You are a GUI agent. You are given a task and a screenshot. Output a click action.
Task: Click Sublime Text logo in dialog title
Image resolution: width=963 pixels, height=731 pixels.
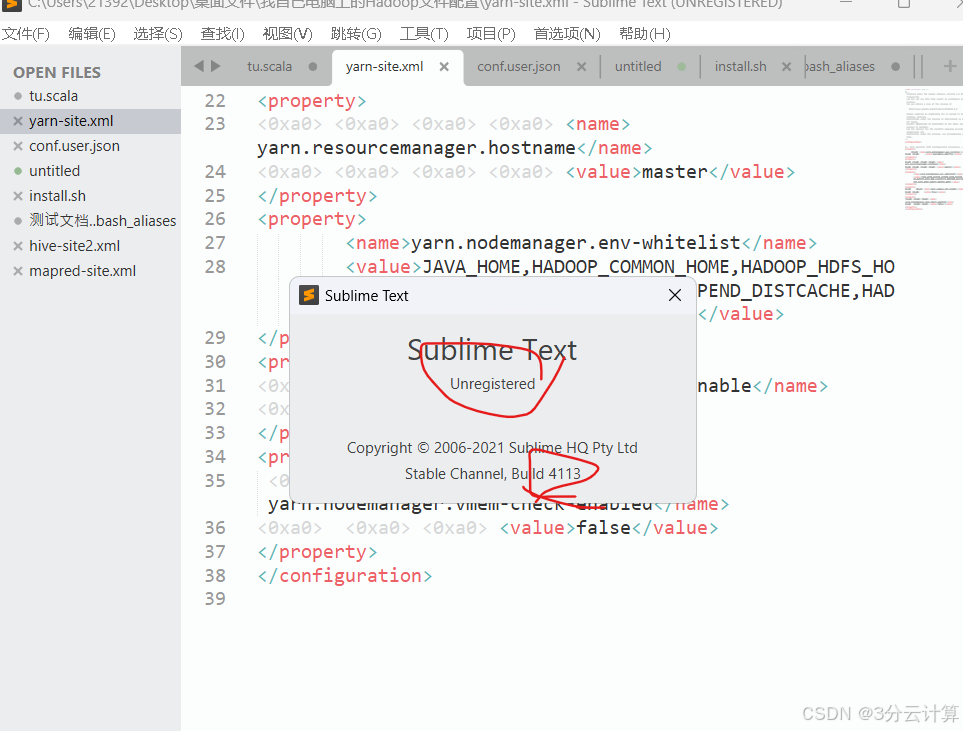309,295
